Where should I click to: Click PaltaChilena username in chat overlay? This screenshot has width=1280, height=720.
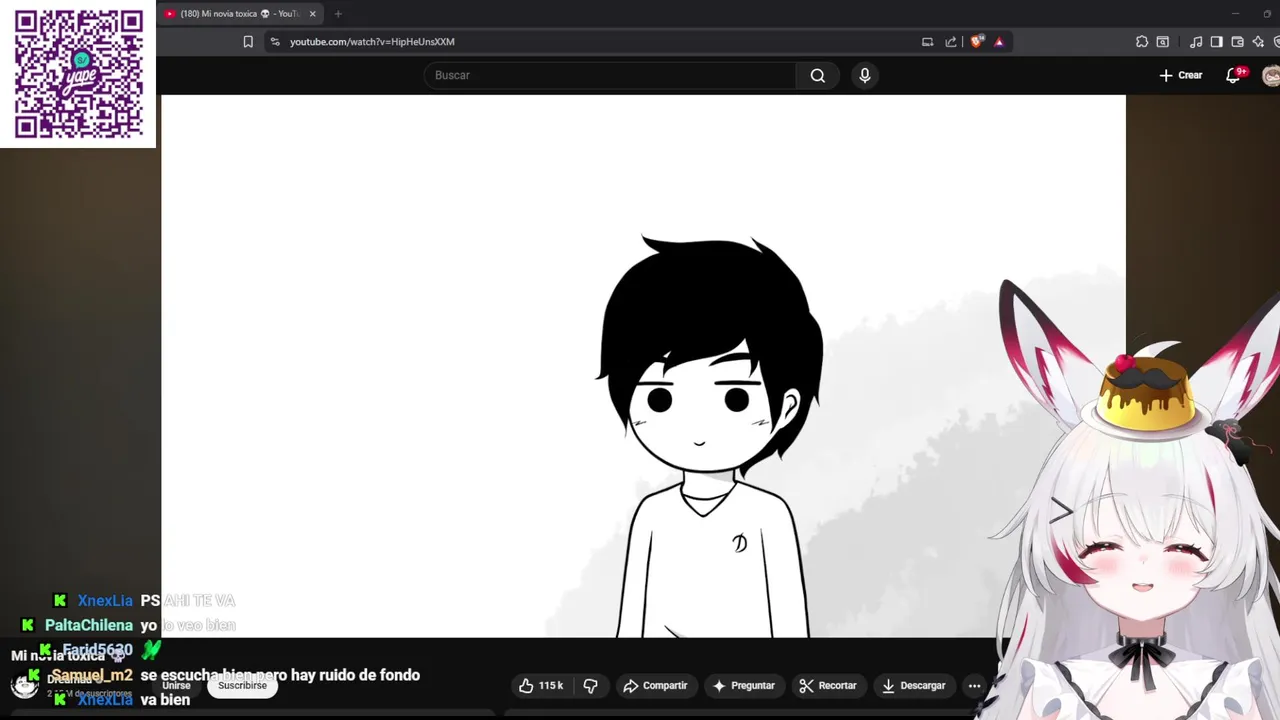click(x=89, y=625)
